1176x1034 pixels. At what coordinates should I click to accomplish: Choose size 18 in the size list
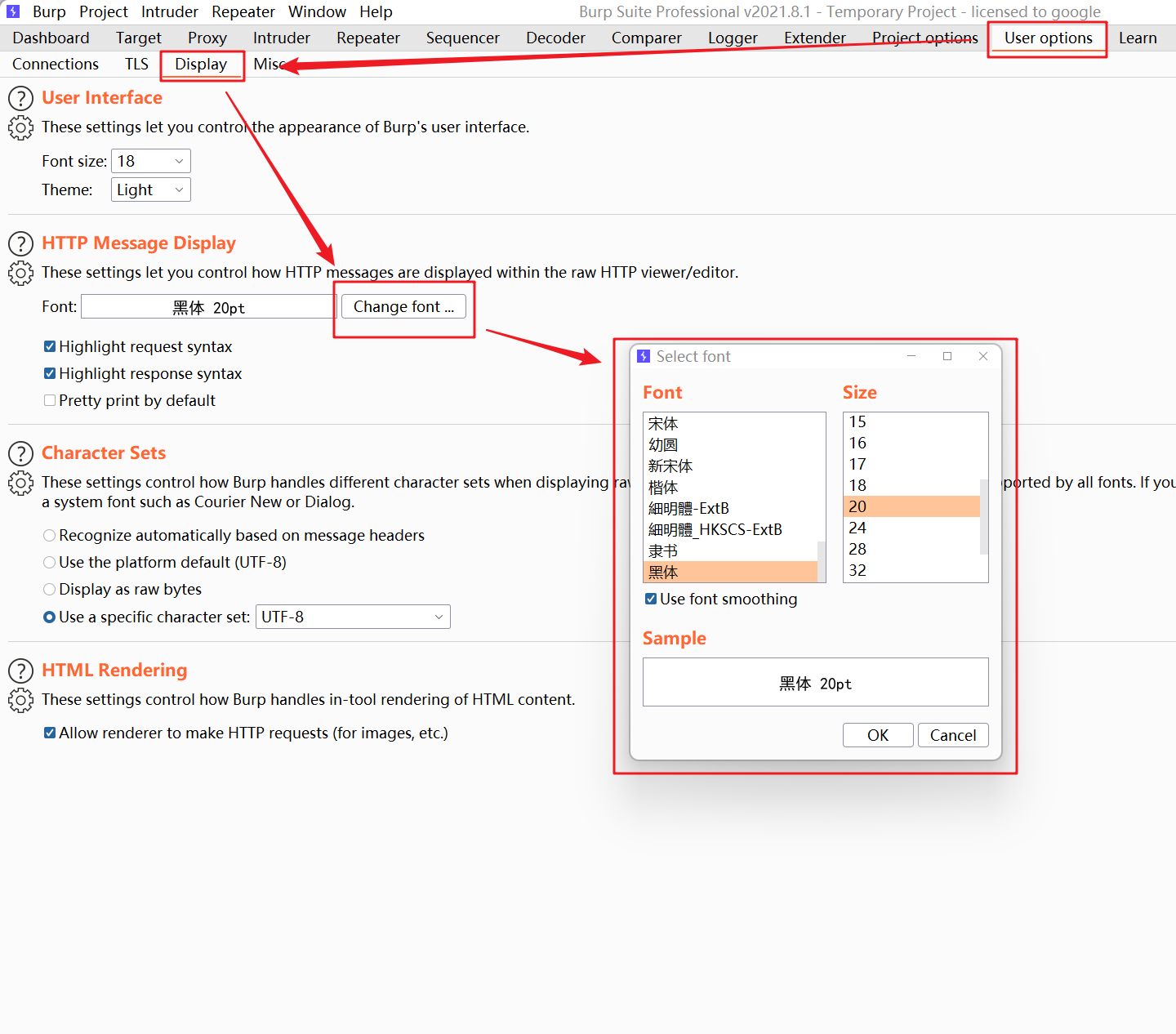911,485
